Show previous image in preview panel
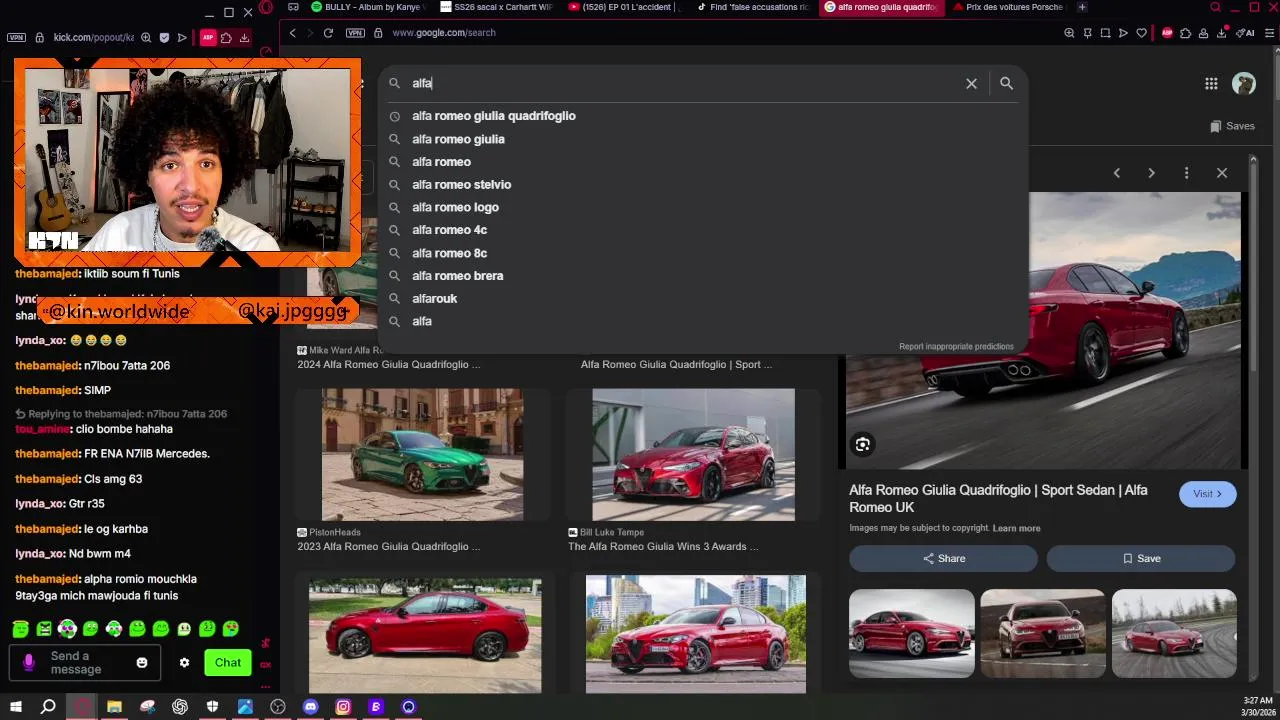 1117,173
